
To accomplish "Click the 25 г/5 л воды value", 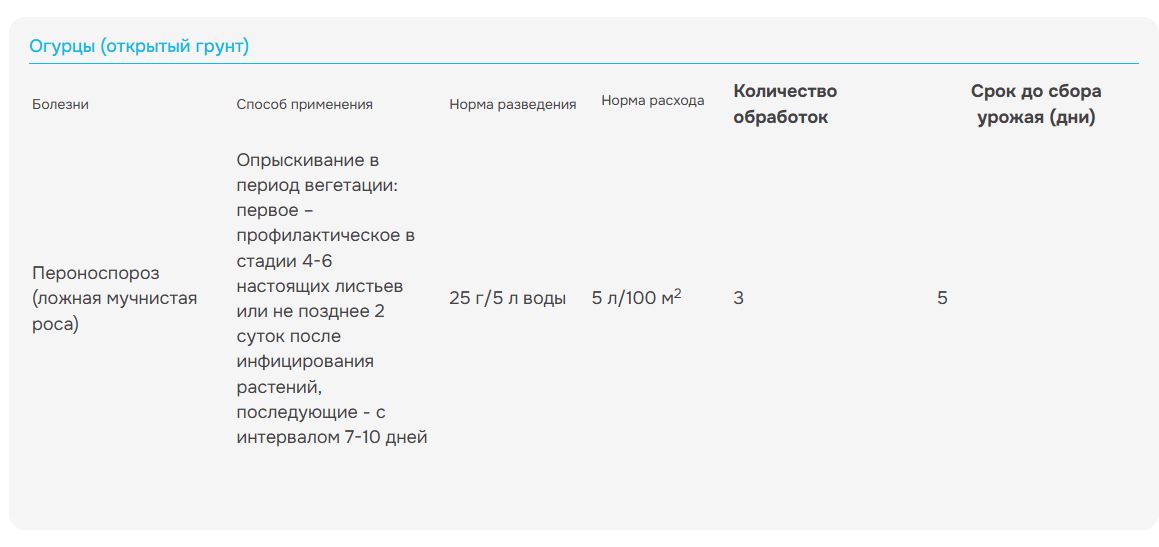I will (x=508, y=299).
